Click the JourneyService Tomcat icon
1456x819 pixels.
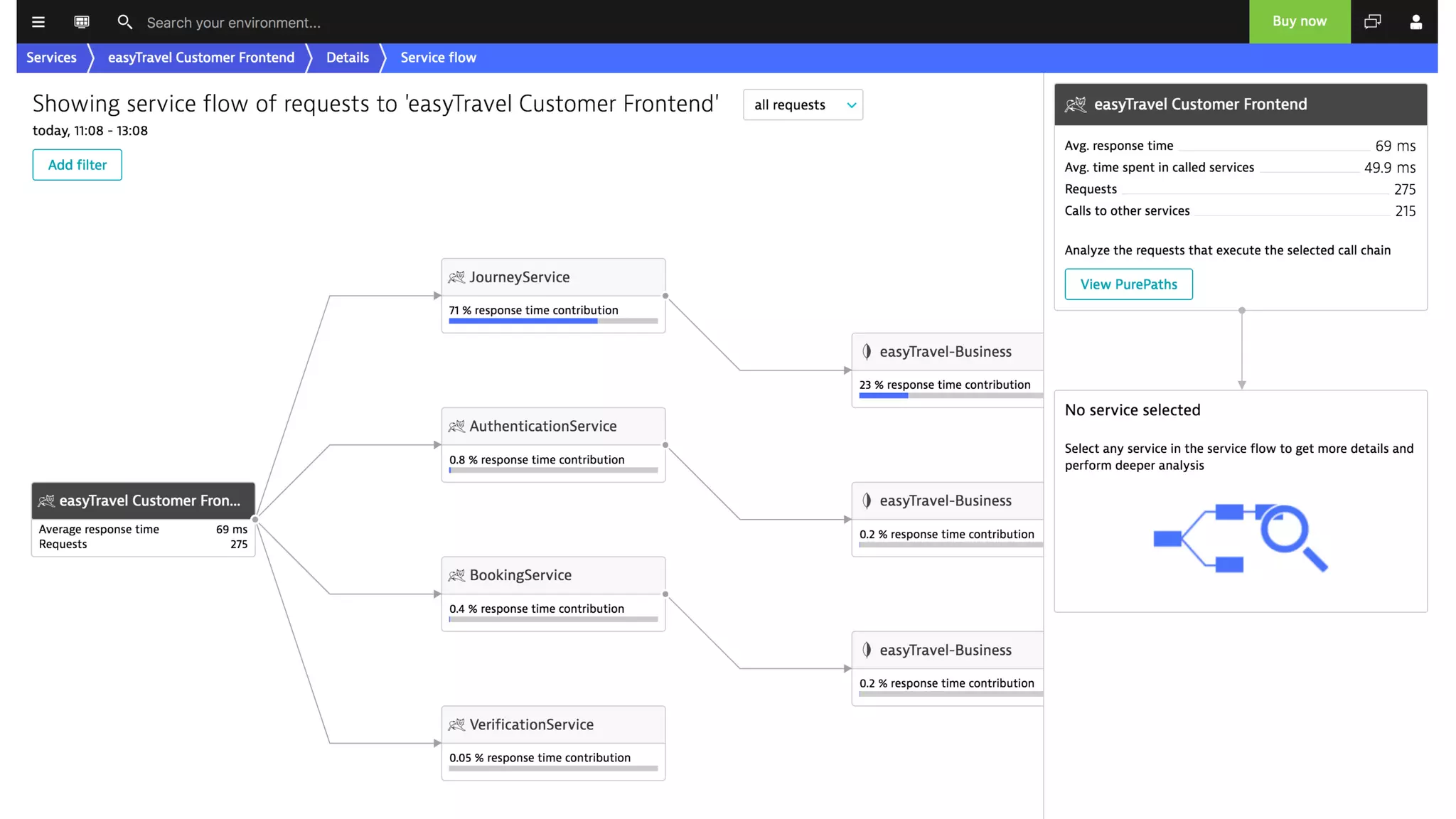click(x=456, y=277)
